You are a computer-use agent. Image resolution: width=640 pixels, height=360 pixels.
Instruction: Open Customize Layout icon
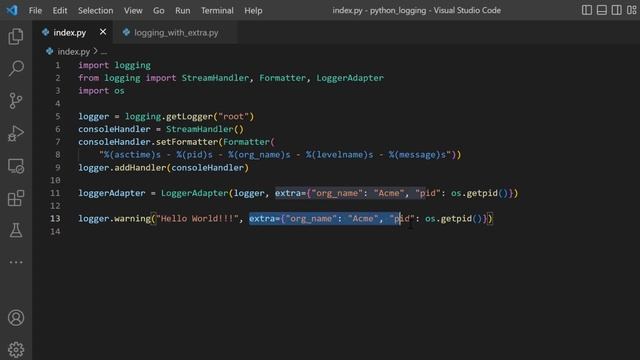631,10
